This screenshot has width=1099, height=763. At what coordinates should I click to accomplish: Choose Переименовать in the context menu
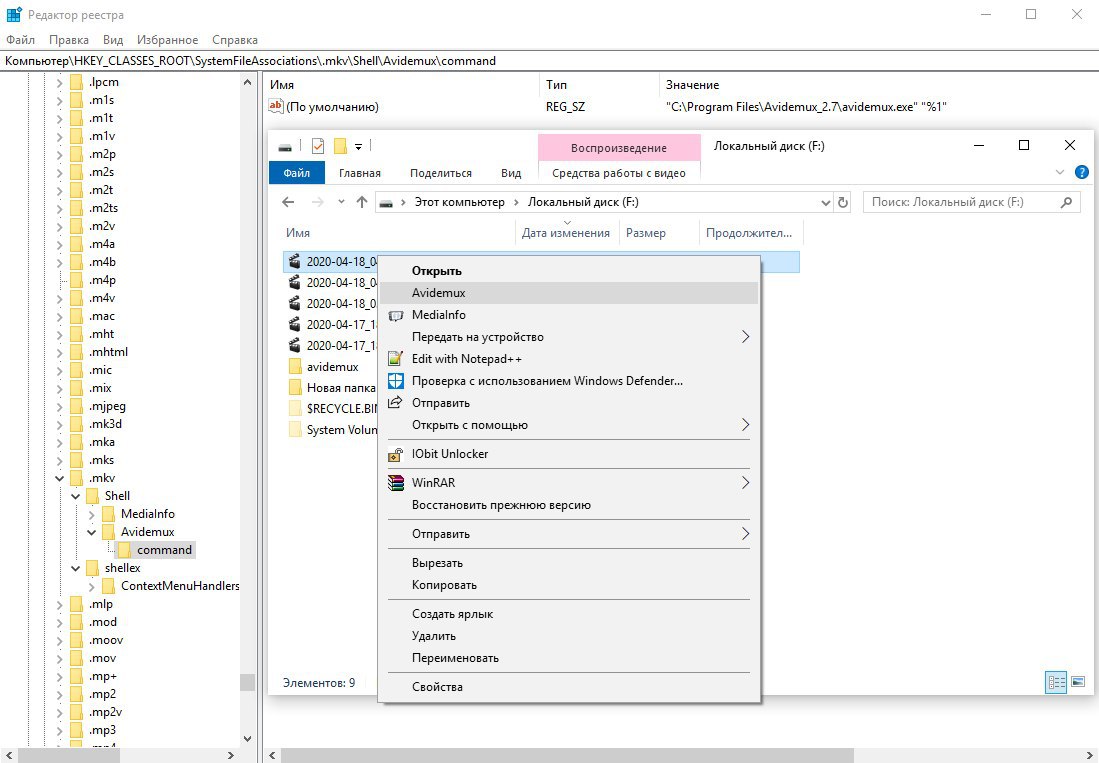click(x=568, y=658)
